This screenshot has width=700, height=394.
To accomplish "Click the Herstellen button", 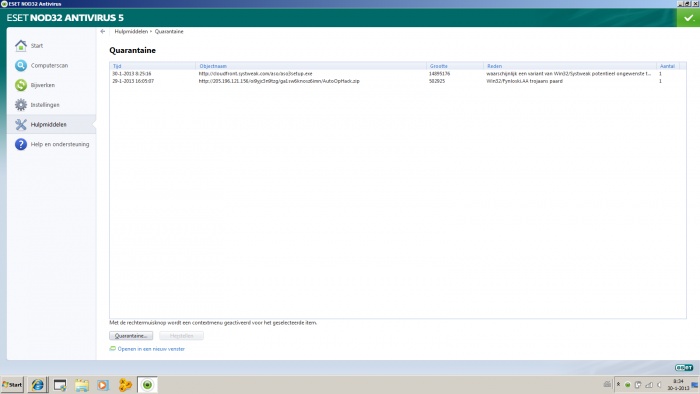I will (181, 336).
